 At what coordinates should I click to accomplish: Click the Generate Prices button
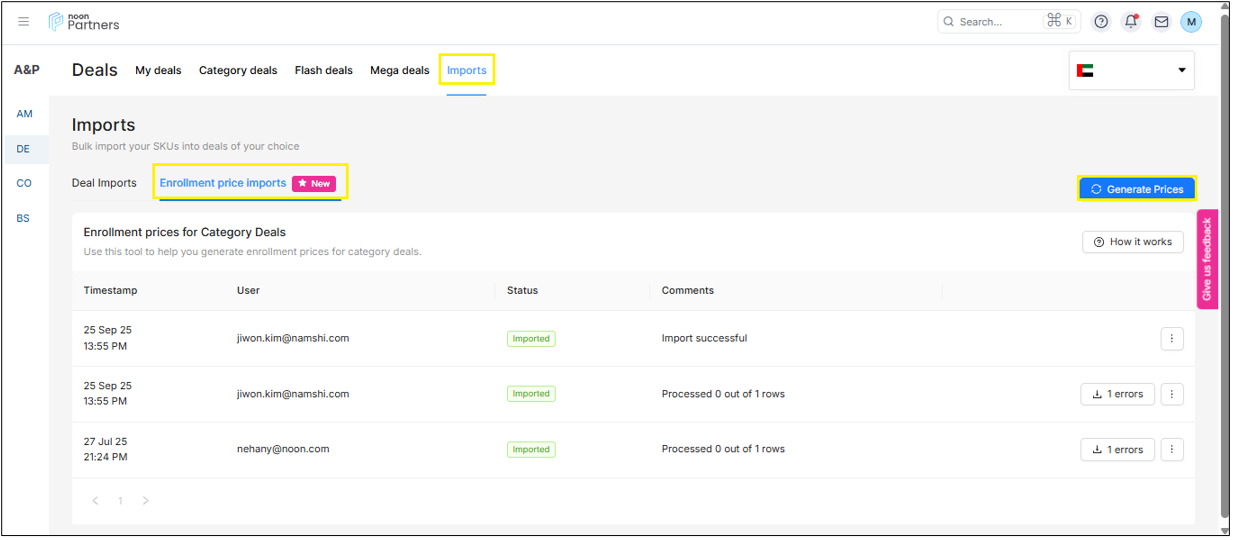pyautogui.click(x=1136, y=189)
